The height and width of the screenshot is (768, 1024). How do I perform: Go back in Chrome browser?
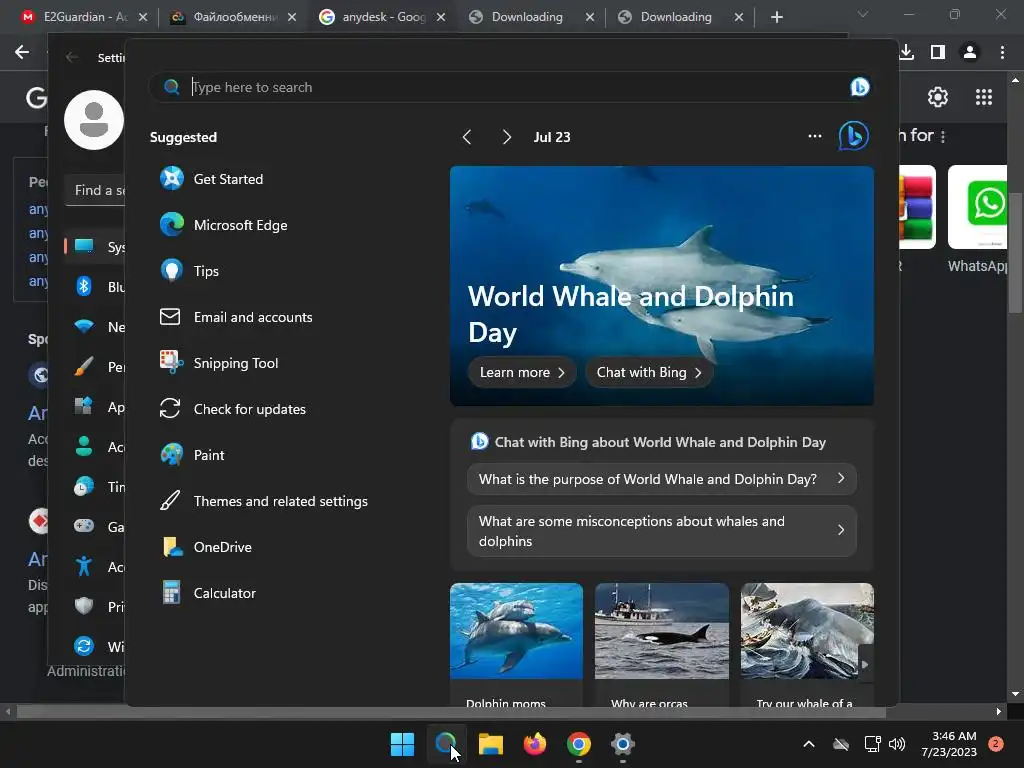tap(22, 52)
